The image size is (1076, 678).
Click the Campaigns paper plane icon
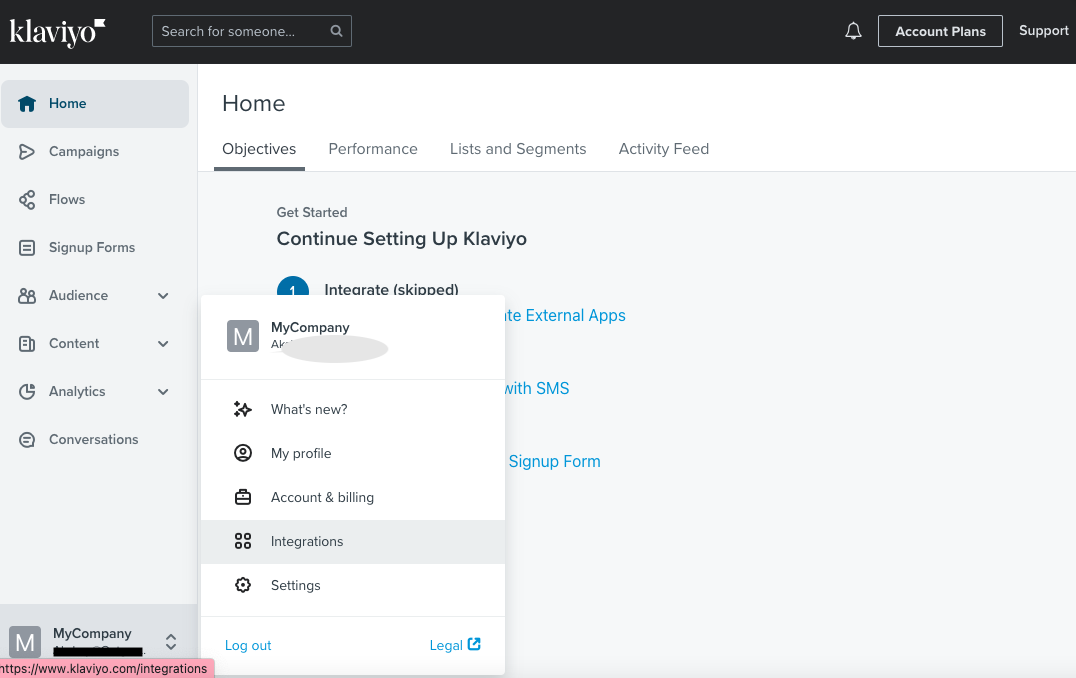coord(27,152)
